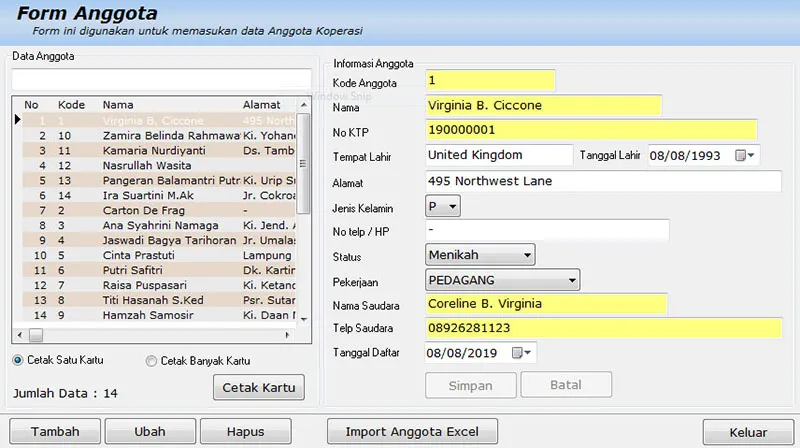Select row Jaswadi Bagya Tarihoran
800x448 pixels.
(159, 240)
